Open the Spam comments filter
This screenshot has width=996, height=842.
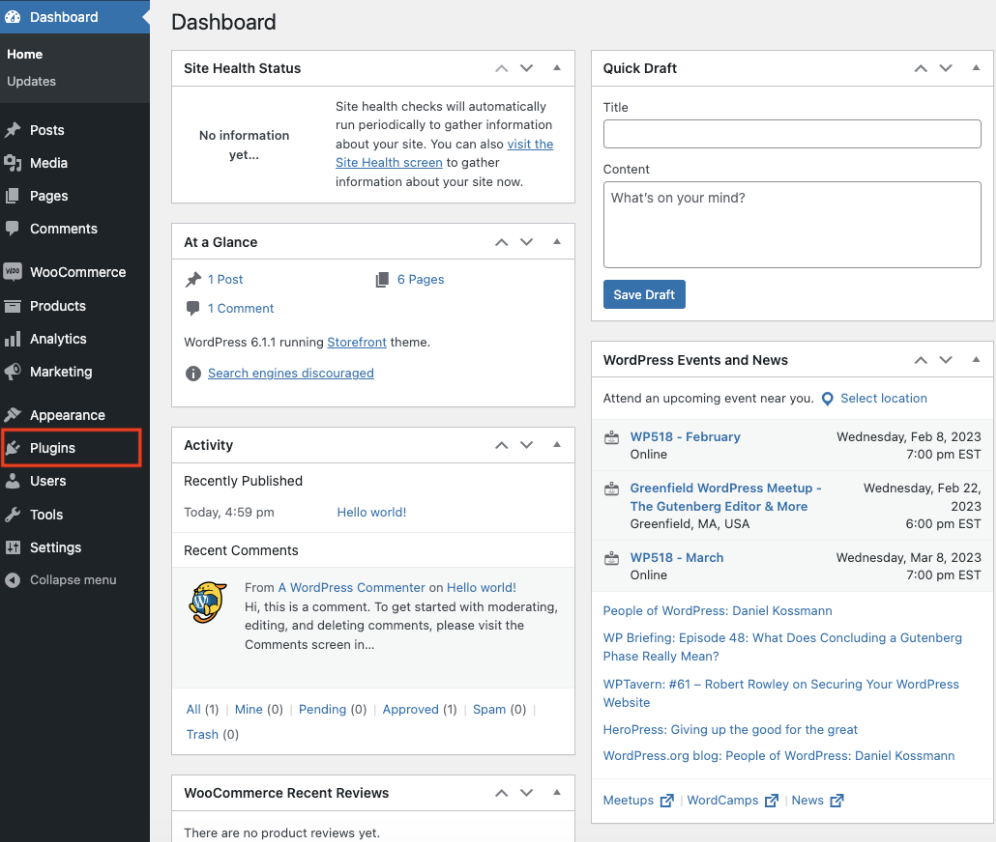pyautogui.click(x=489, y=709)
